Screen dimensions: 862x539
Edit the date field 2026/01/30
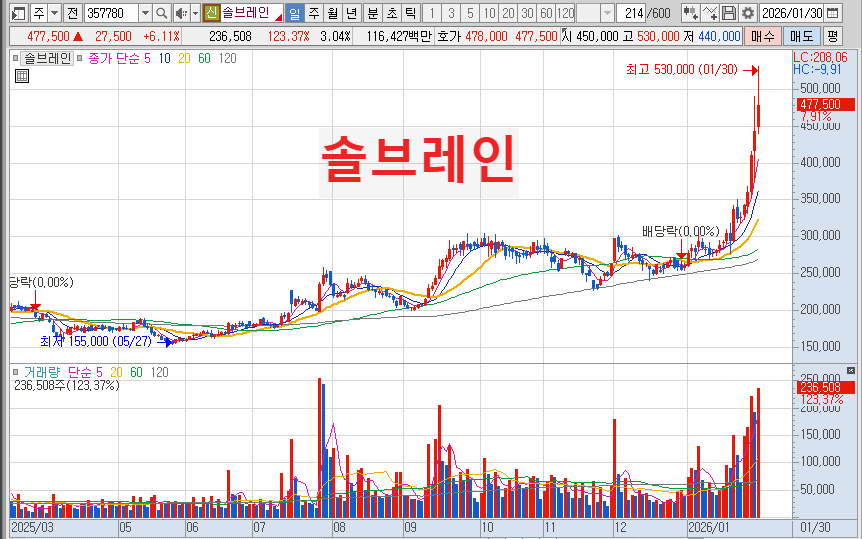pos(792,13)
